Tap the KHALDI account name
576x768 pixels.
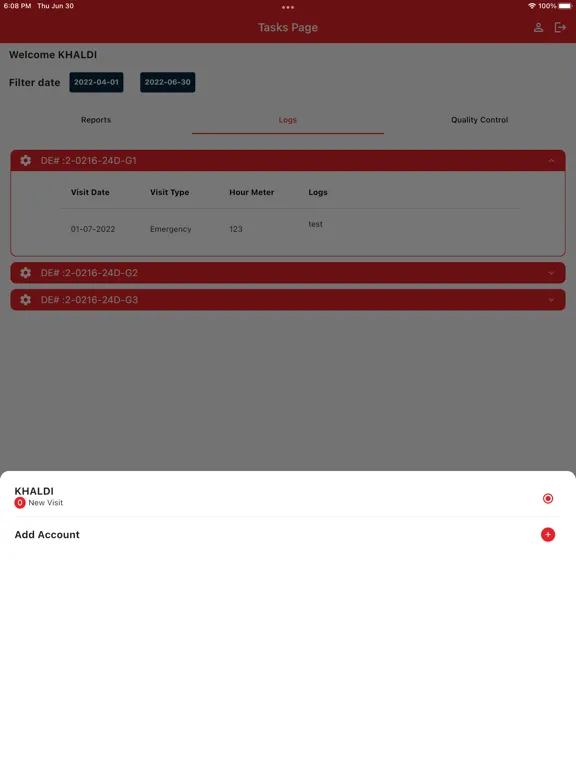[34, 491]
